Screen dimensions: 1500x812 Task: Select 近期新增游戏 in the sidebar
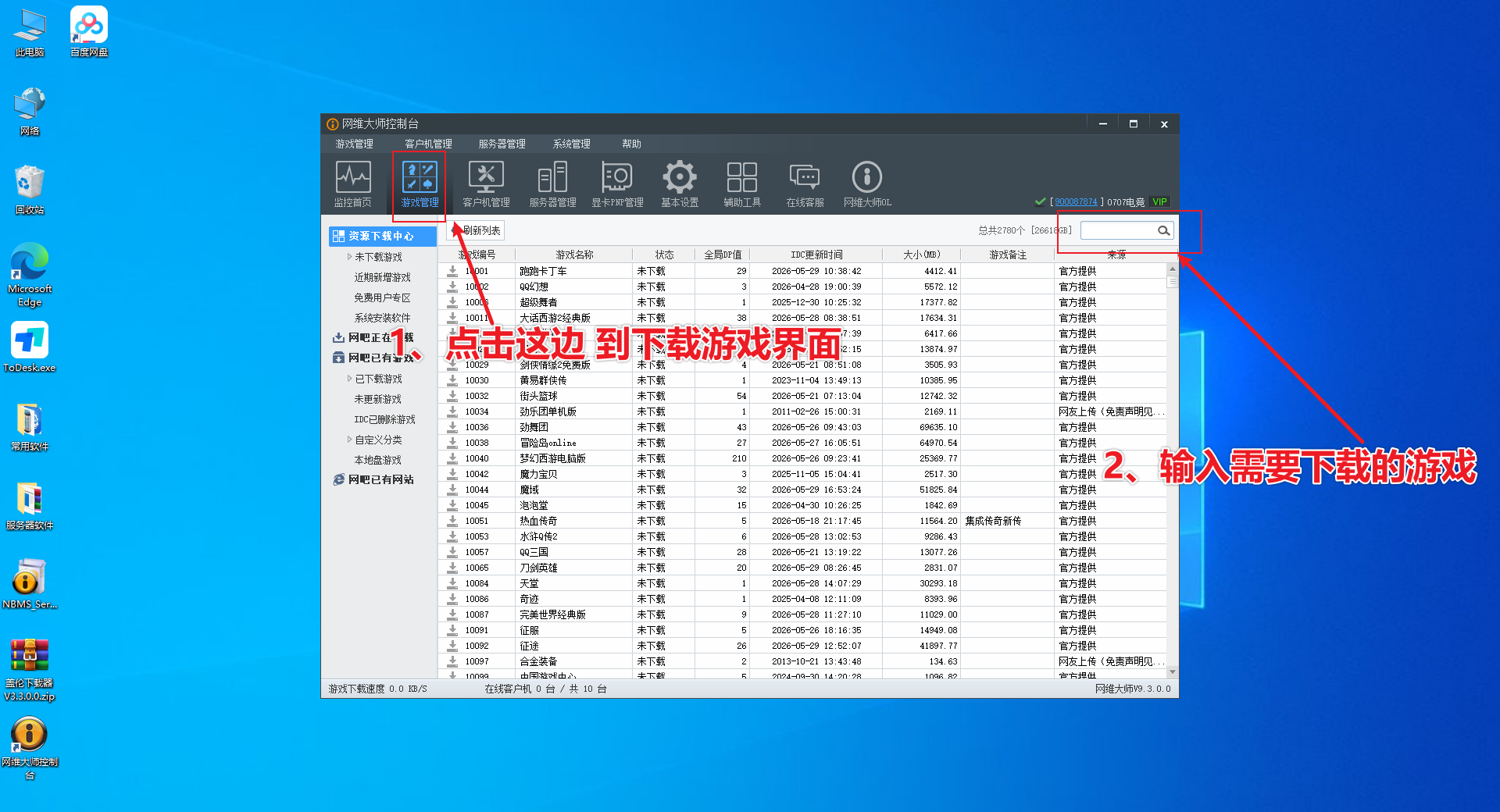click(x=382, y=277)
